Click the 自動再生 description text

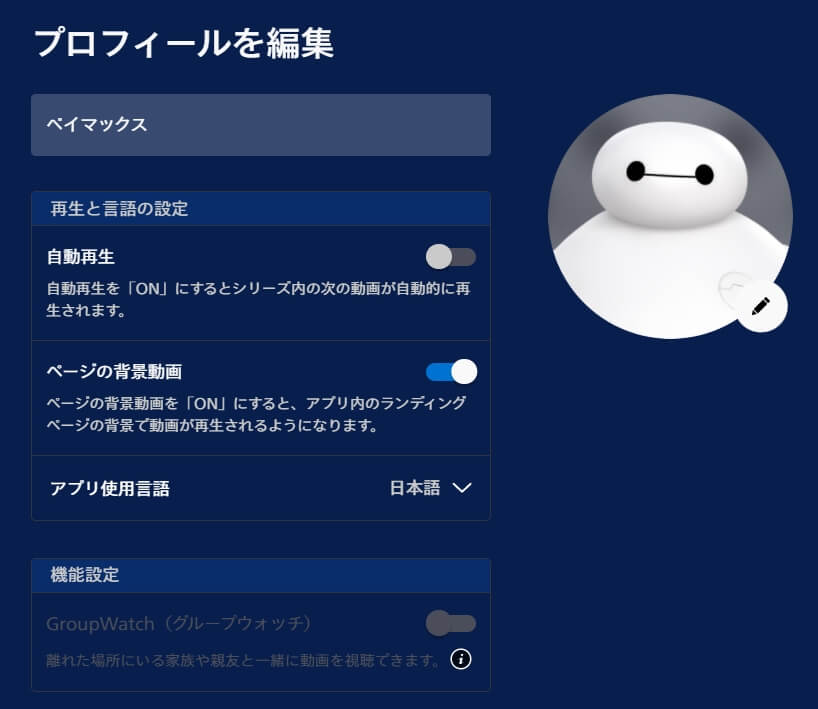click(258, 299)
